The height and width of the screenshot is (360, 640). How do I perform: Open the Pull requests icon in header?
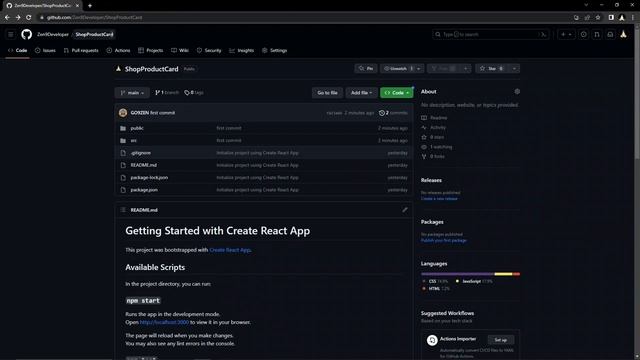597,35
